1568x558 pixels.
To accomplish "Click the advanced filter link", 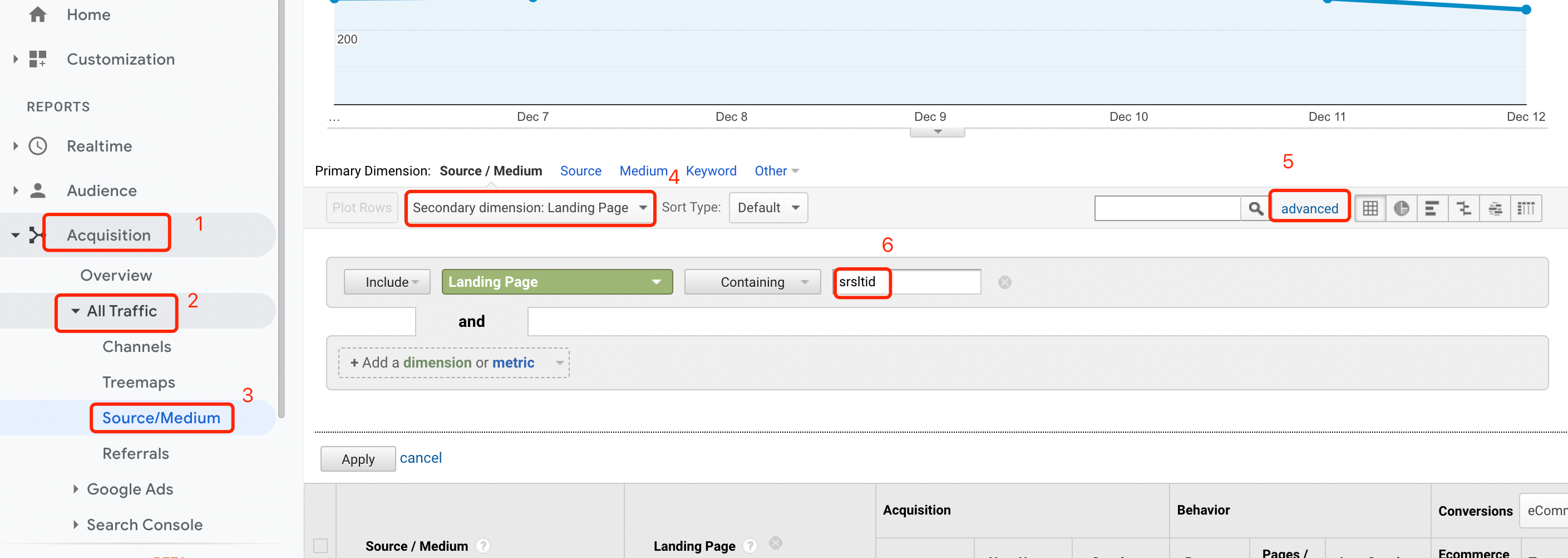I will (1309, 208).
